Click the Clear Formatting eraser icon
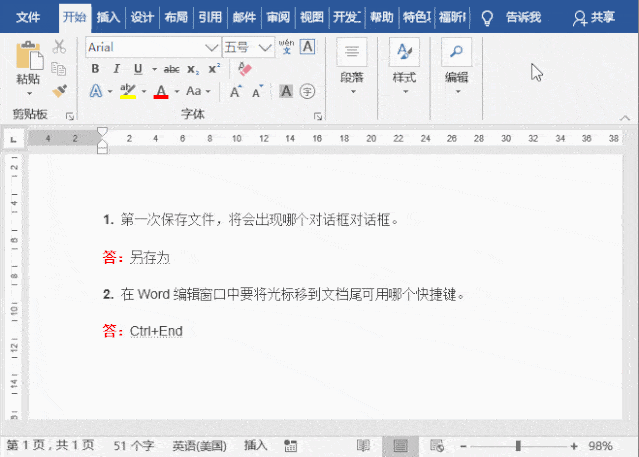This screenshot has width=639, height=457. [244, 69]
